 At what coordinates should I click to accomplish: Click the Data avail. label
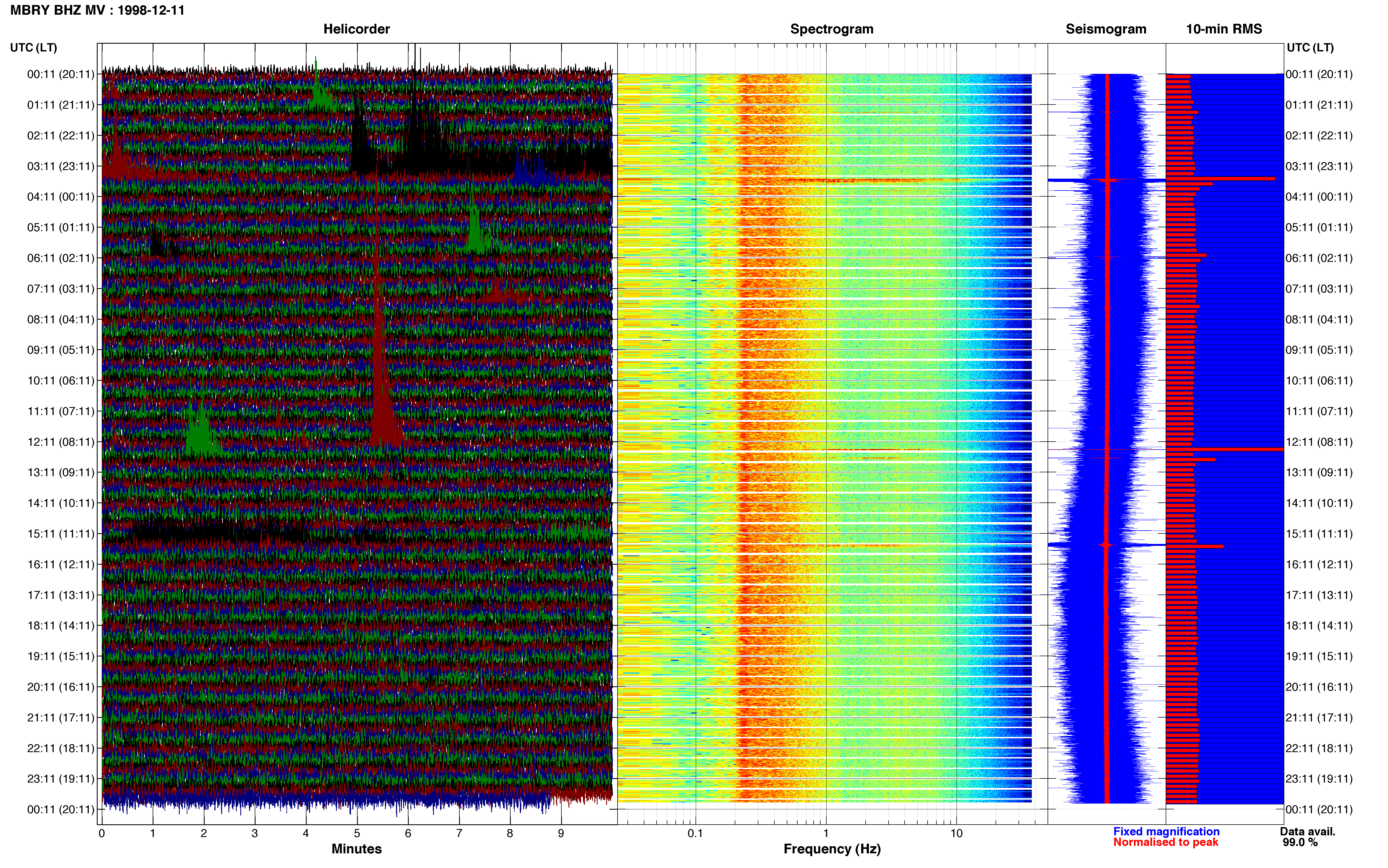click(x=1308, y=831)
